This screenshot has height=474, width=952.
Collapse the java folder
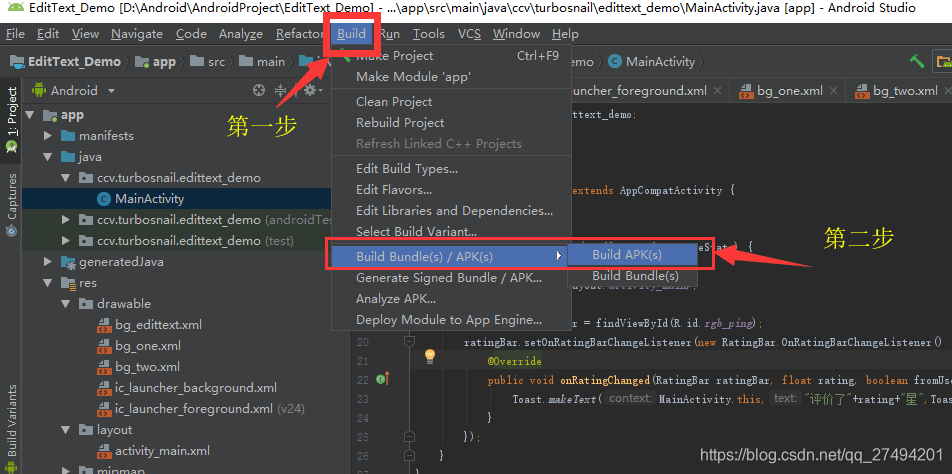click(x=48, y=157)
